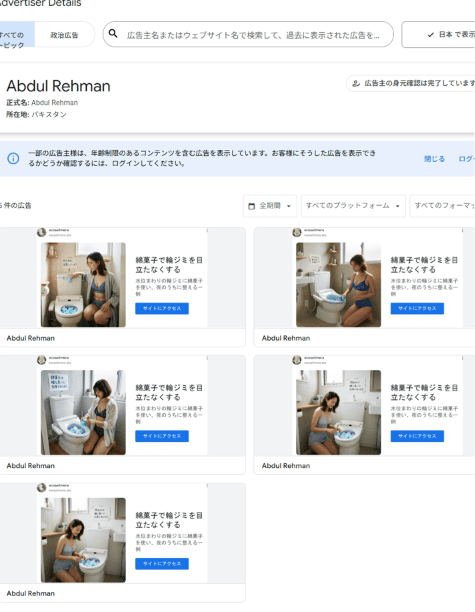The width and height of the screenshot is (475, 612).
Task: Click the 5 件の広告 count text
Action: point(16,206)
